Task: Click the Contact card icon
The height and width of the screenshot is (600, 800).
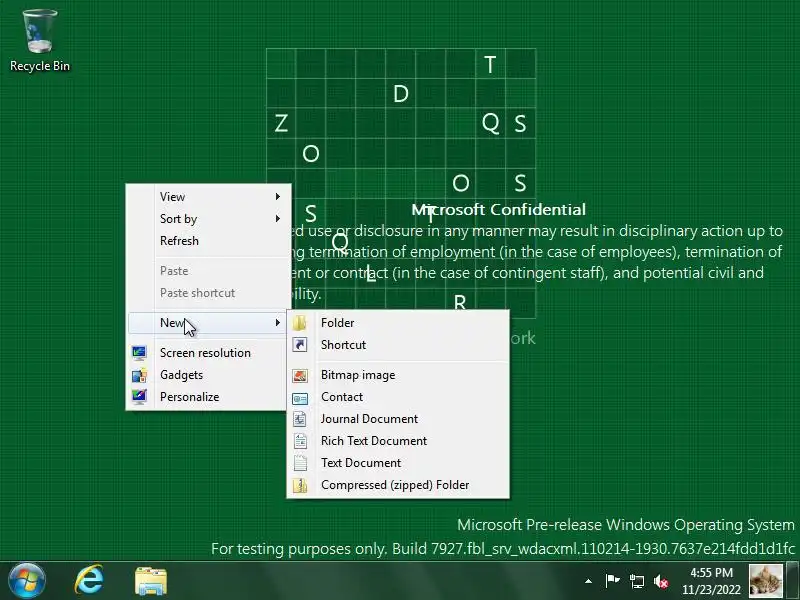Action: click(299, 397)
